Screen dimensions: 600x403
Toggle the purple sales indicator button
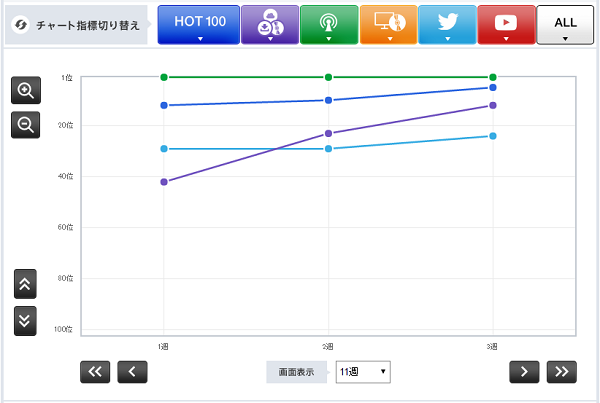270,24
